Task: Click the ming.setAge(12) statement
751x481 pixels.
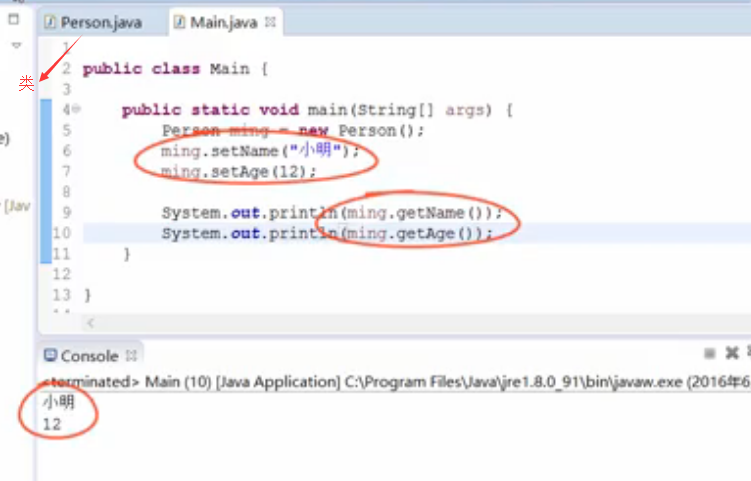Action: click(239, 172)
